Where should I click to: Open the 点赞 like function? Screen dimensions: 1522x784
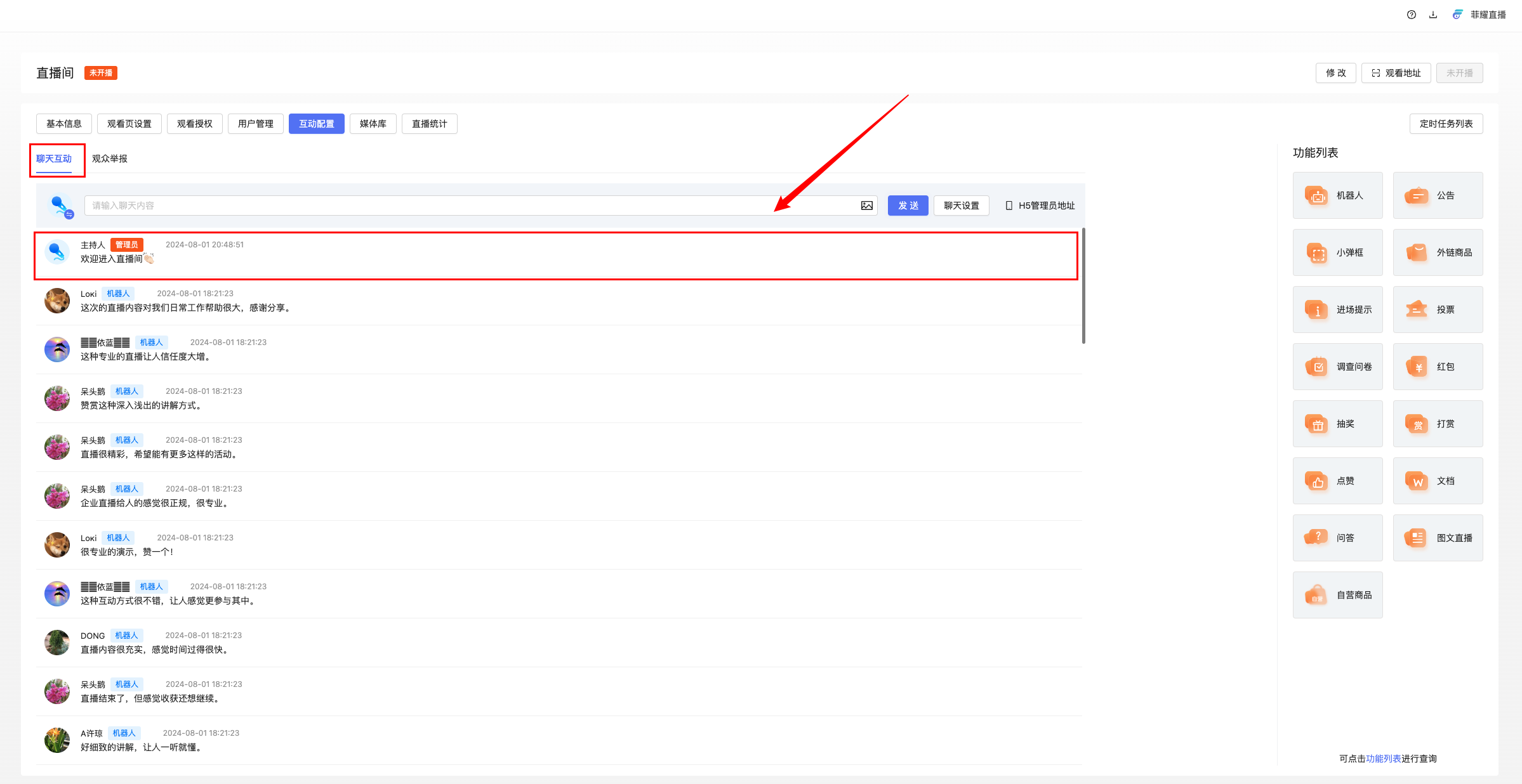1337,481
